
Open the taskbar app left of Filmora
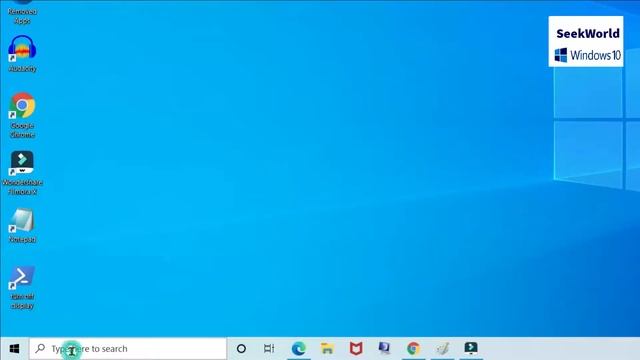click(442, 349)
